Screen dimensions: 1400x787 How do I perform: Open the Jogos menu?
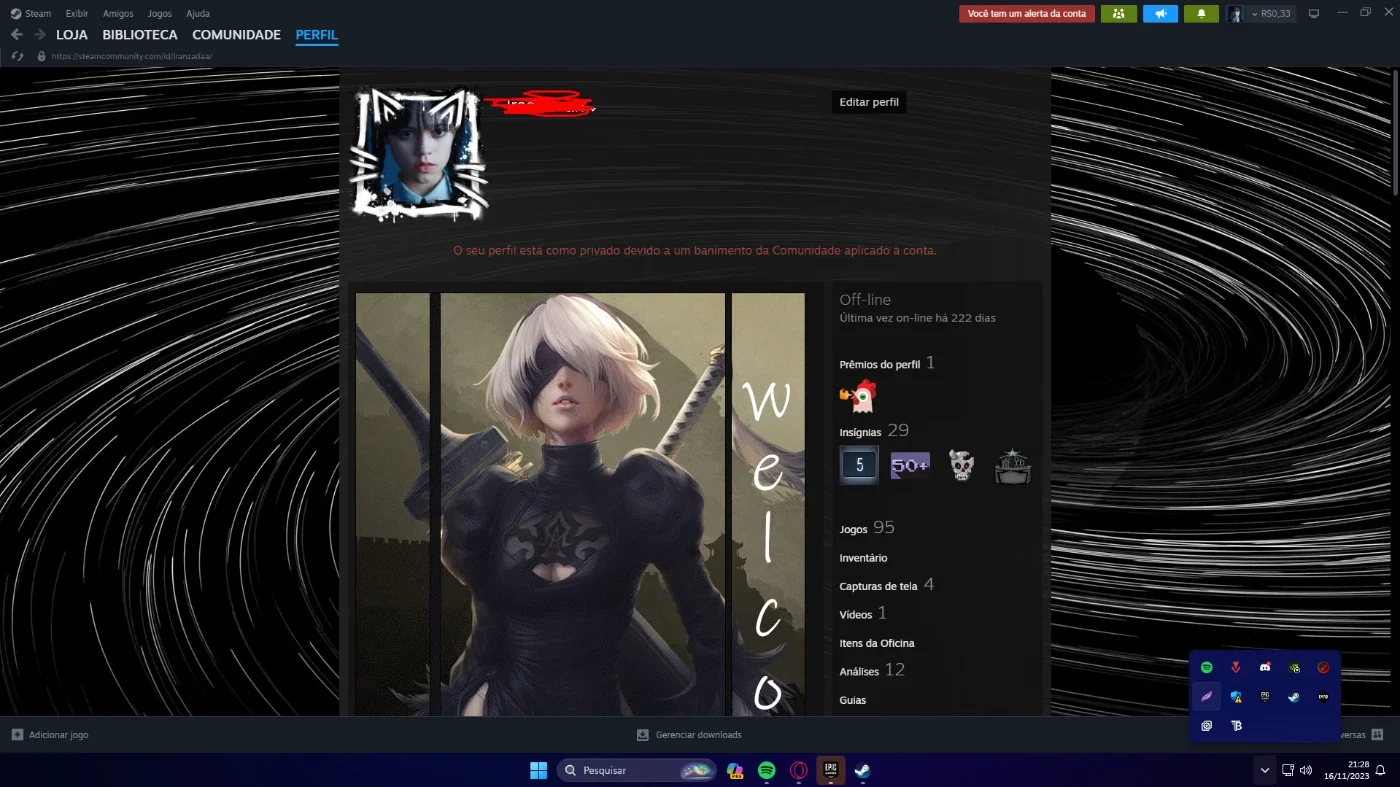point(159,14)
